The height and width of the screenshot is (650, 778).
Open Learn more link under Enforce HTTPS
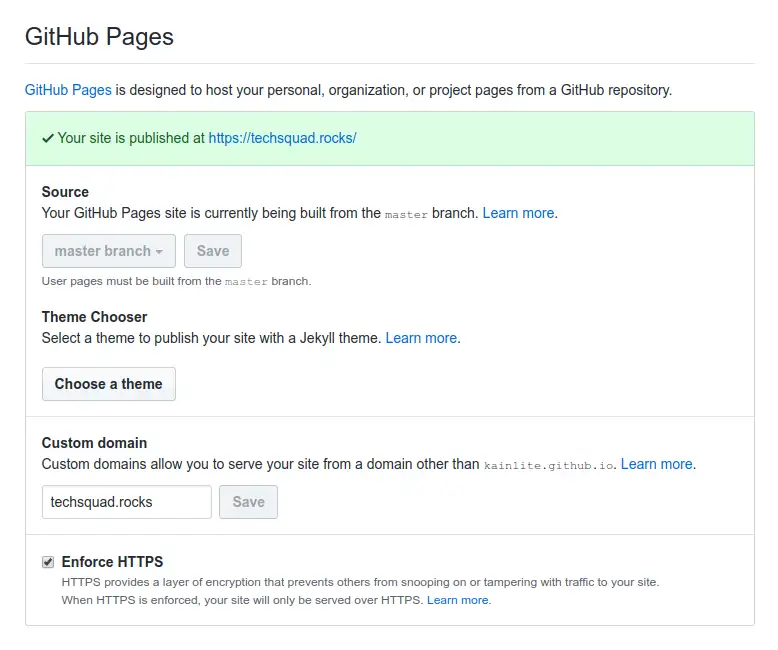tap(458, 600)
